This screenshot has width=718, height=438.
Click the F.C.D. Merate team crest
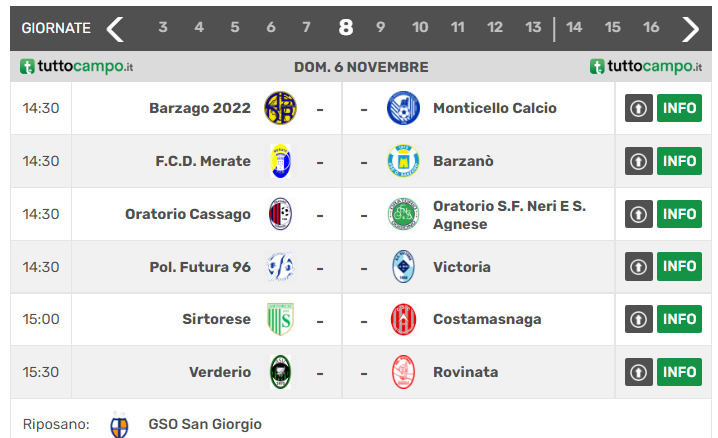(x=280, y=161)
